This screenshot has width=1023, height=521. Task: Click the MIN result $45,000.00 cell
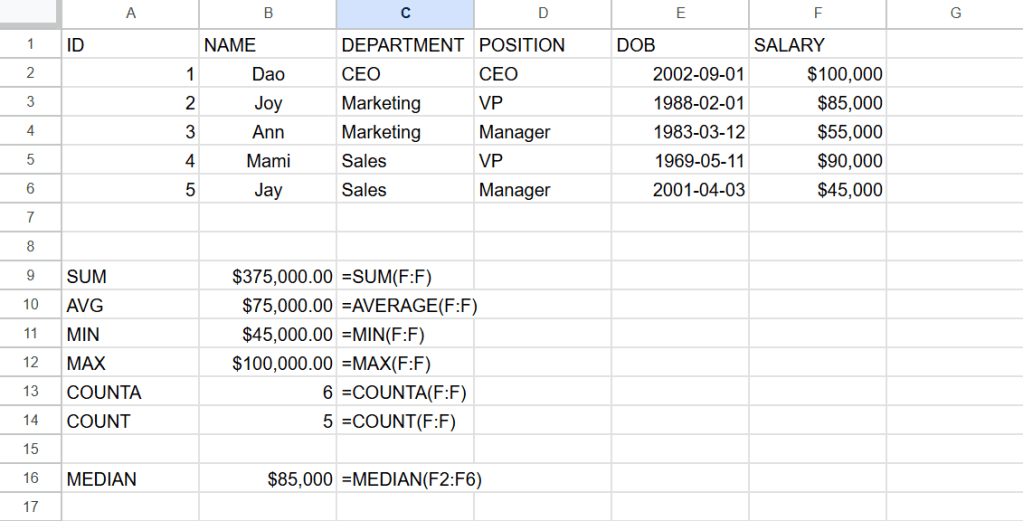tap(268, 335)
